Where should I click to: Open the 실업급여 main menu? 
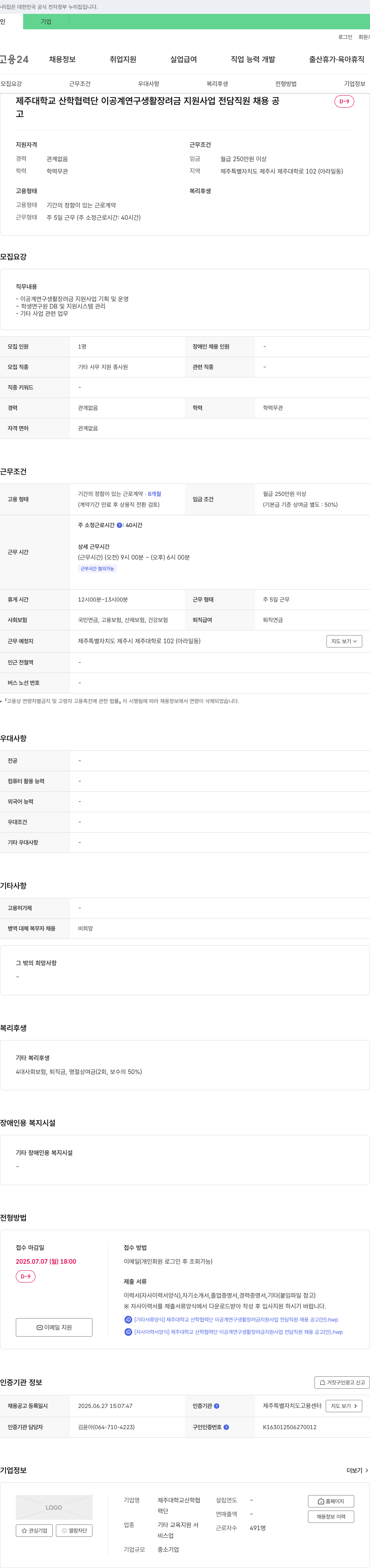pos(183,59)
